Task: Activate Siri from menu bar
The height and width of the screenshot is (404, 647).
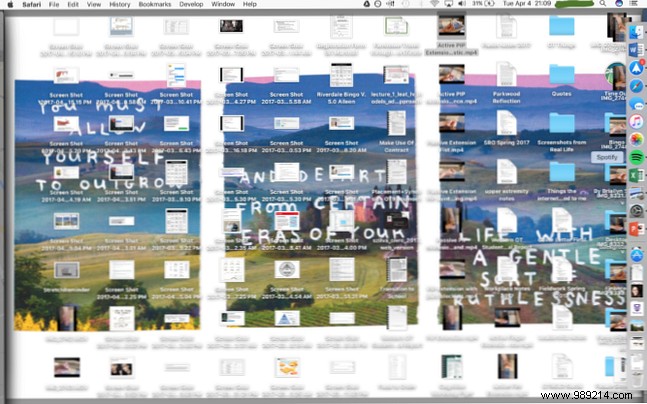Action: [x=619, y=4]
